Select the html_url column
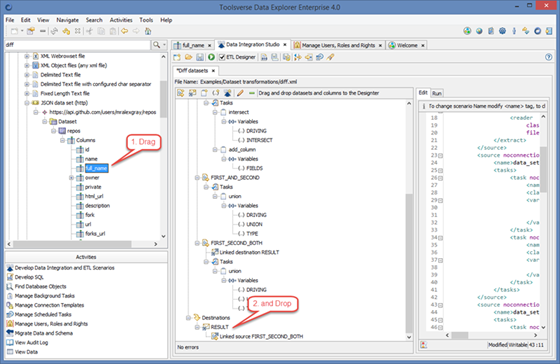This screenshot has width=560, height=364. point(94,196)
